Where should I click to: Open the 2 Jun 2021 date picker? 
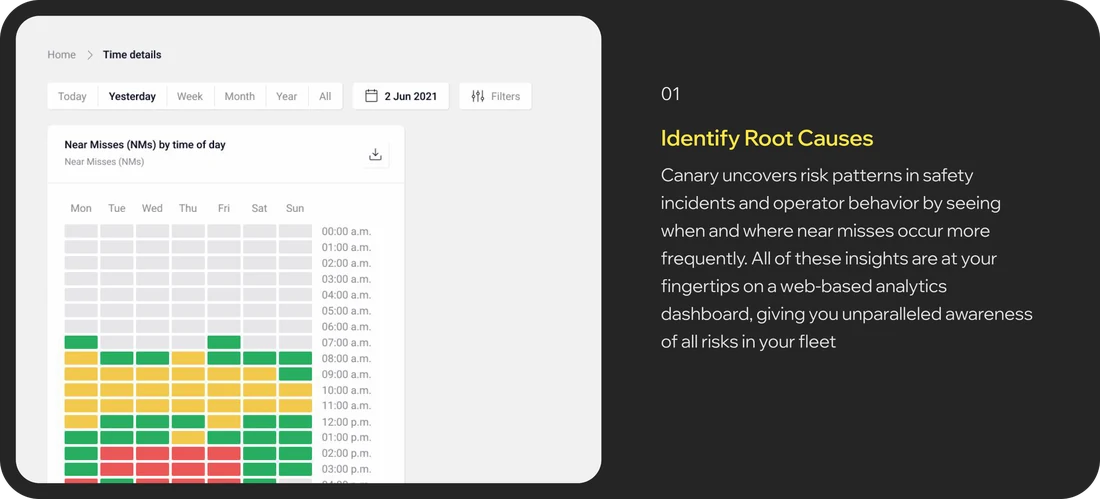point(401,96)
